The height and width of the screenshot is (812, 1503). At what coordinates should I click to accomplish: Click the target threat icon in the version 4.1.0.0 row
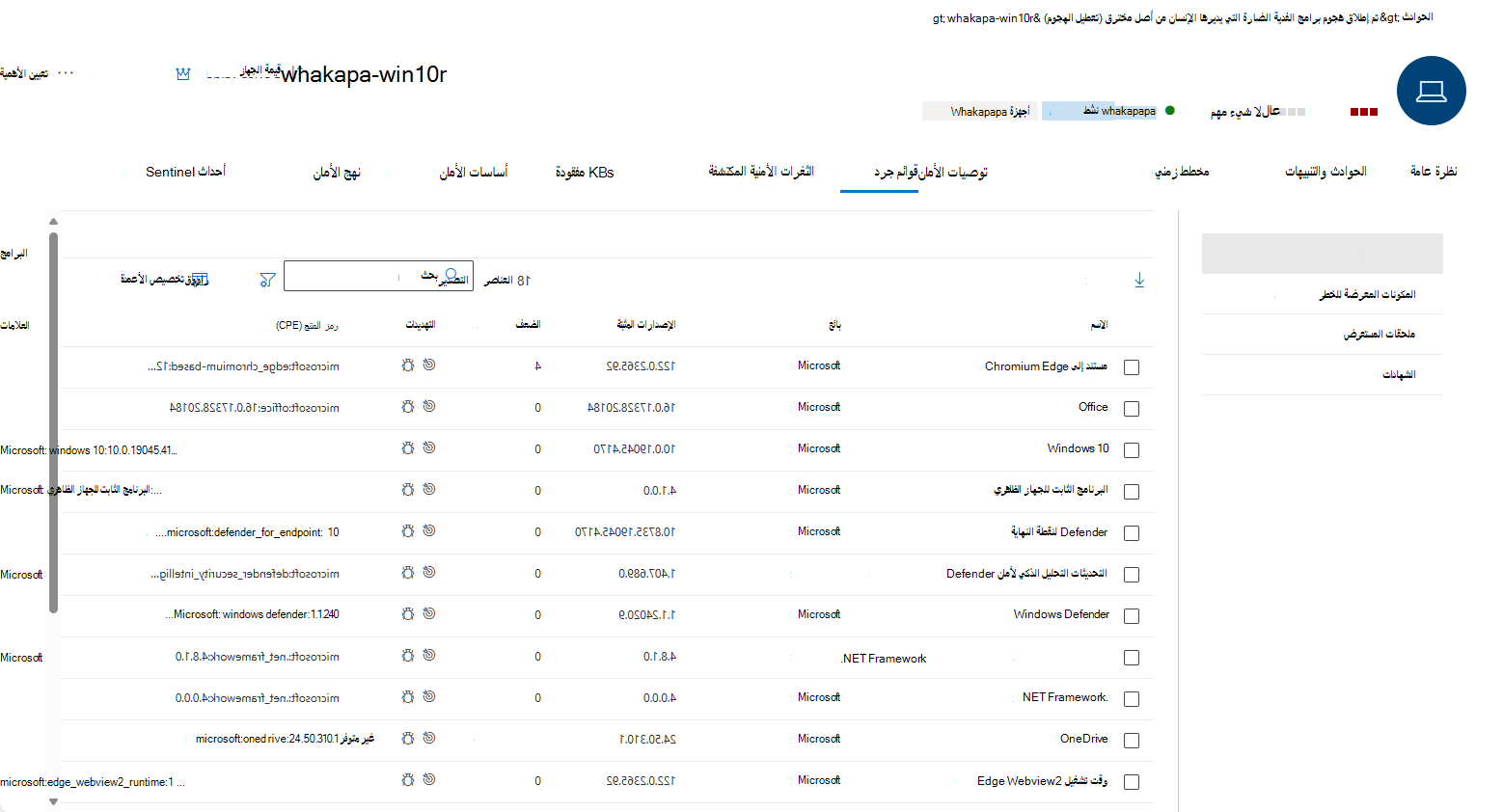[429, 489]
